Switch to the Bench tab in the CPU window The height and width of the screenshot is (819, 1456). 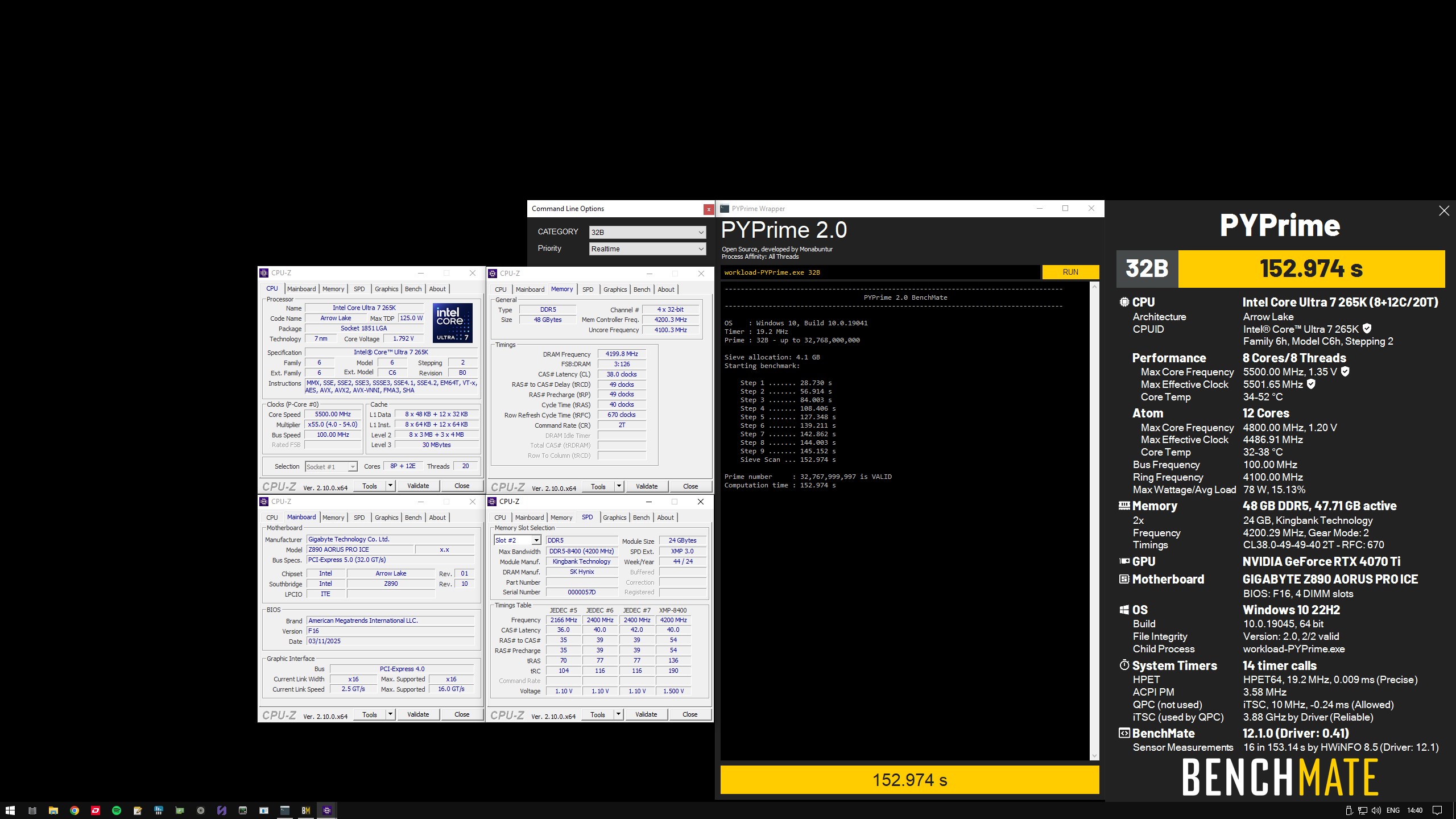tap(413, 289)
